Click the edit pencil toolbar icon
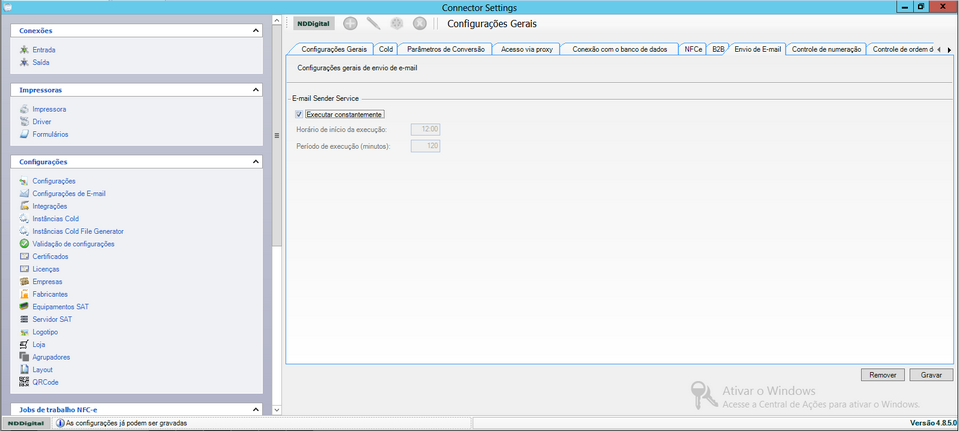959x431 pixels. tap(373, 24)
